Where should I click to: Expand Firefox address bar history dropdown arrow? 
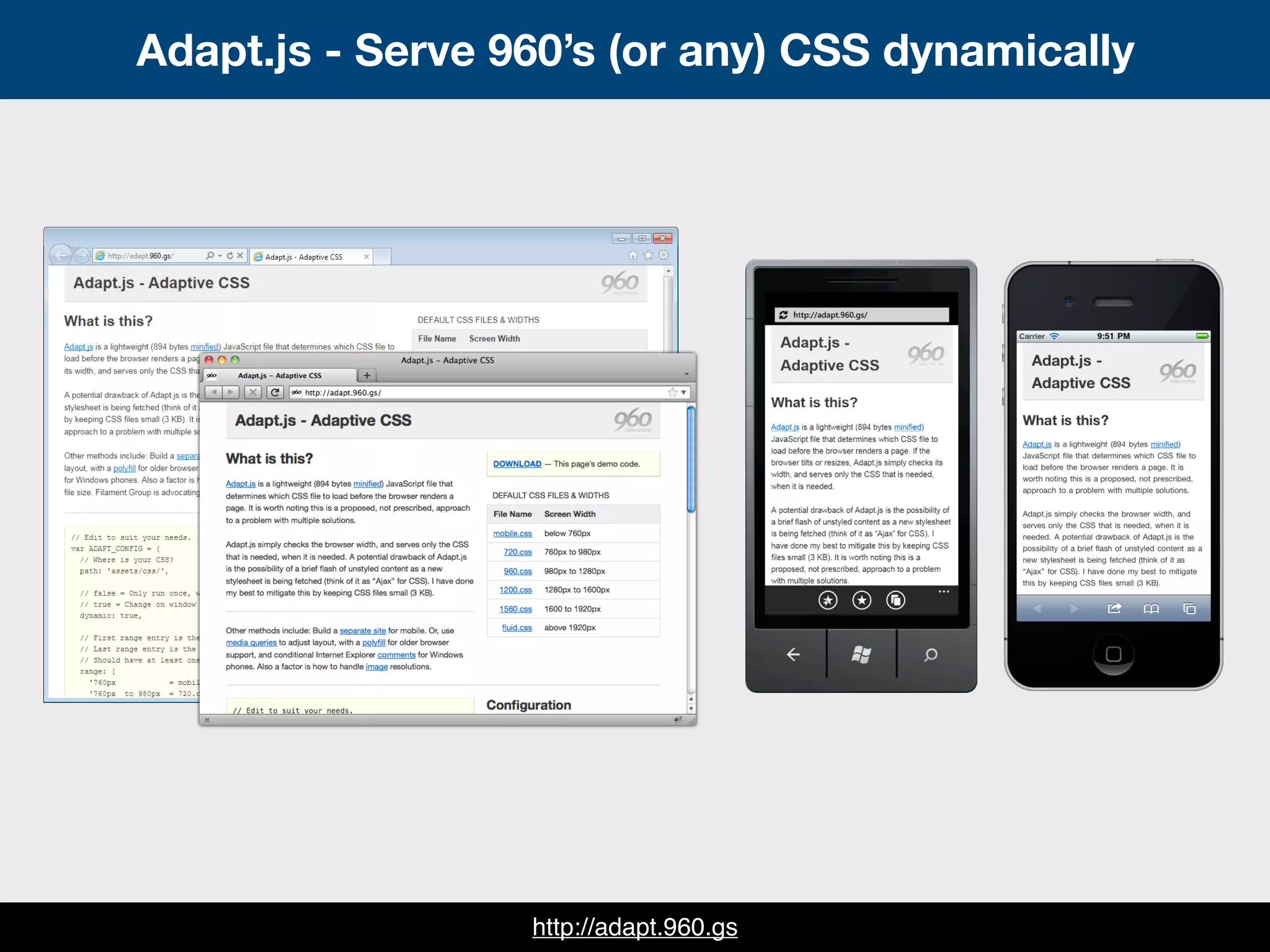[x=683, y=392]
